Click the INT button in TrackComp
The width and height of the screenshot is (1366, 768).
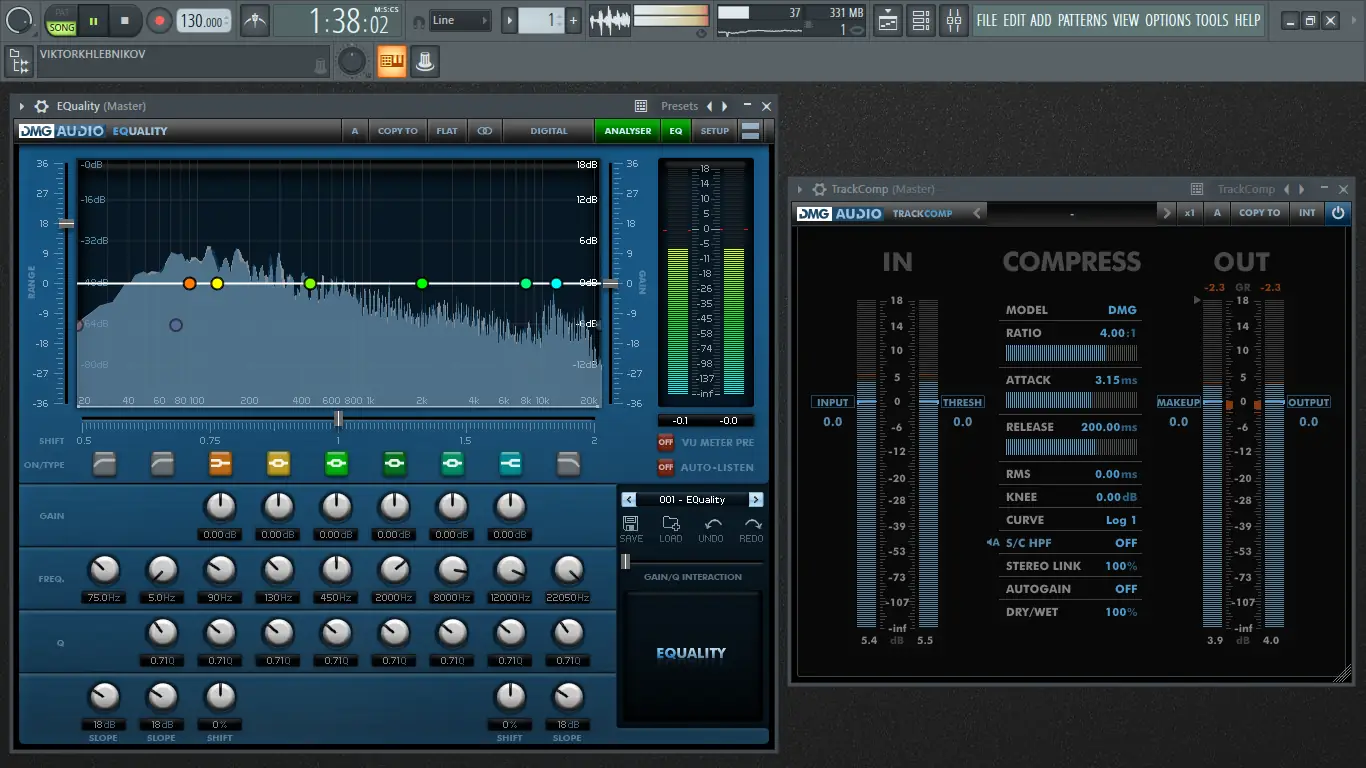pos(1307,212)
